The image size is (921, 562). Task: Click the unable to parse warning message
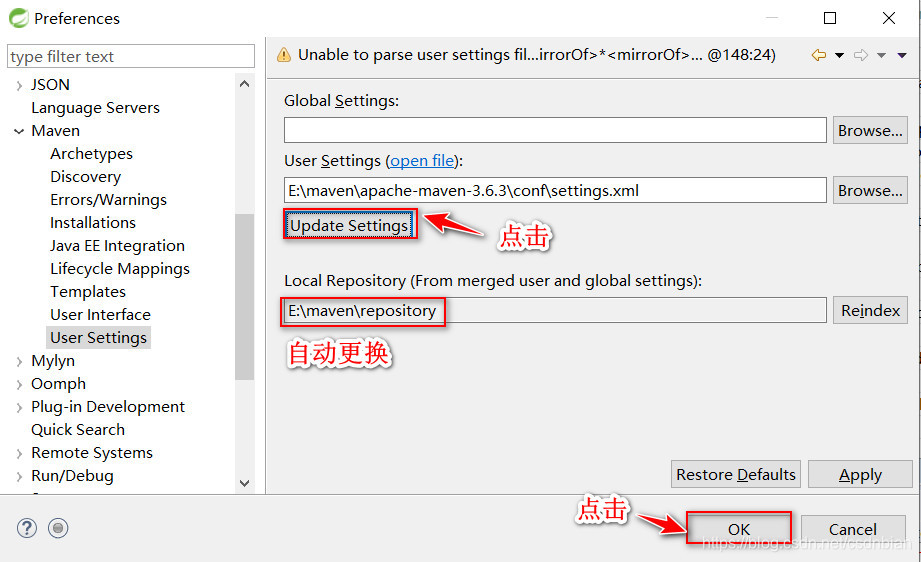point(536,55)
